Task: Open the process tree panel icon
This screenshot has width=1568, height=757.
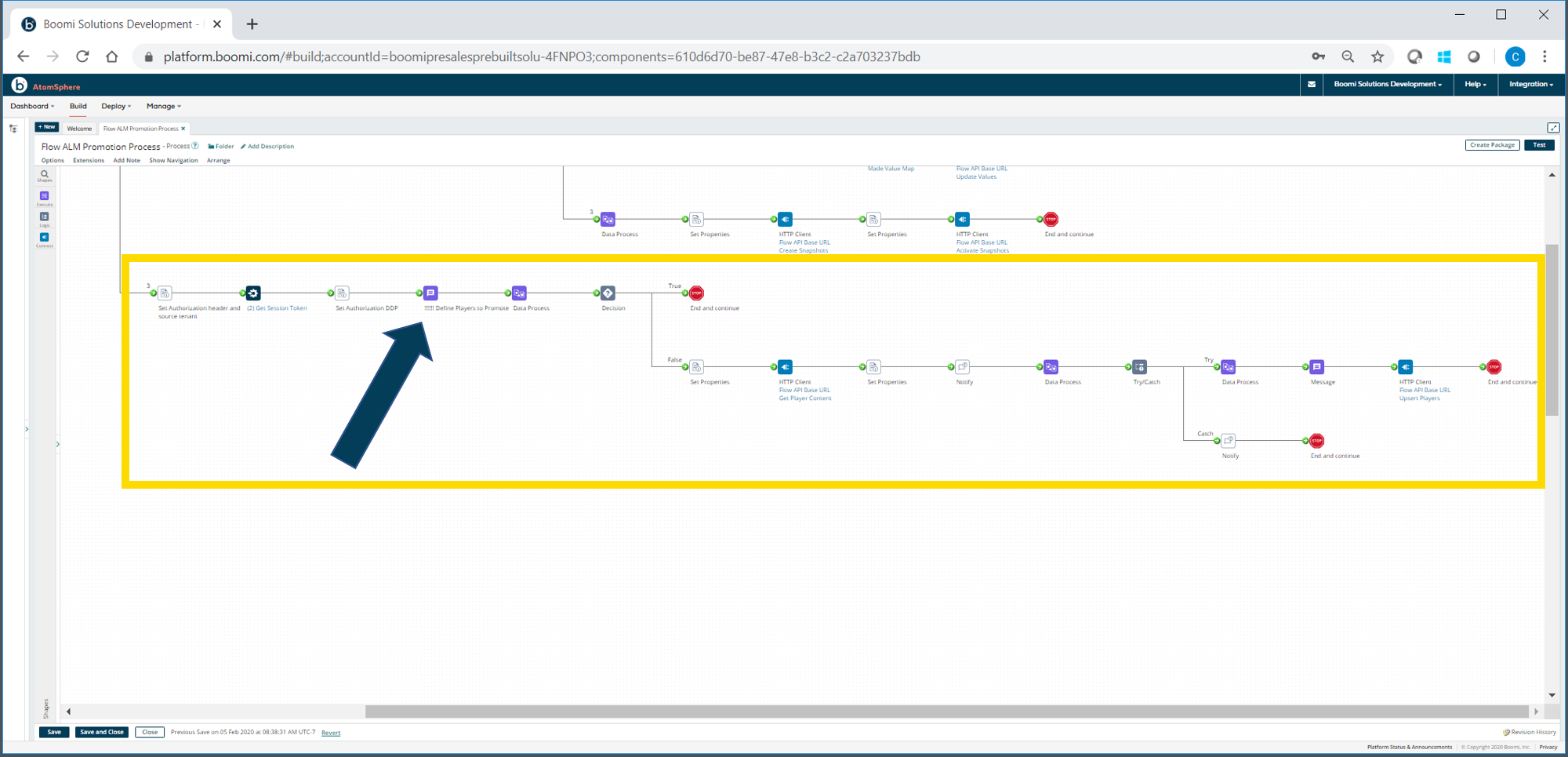Action: click(x=13, y=127)
